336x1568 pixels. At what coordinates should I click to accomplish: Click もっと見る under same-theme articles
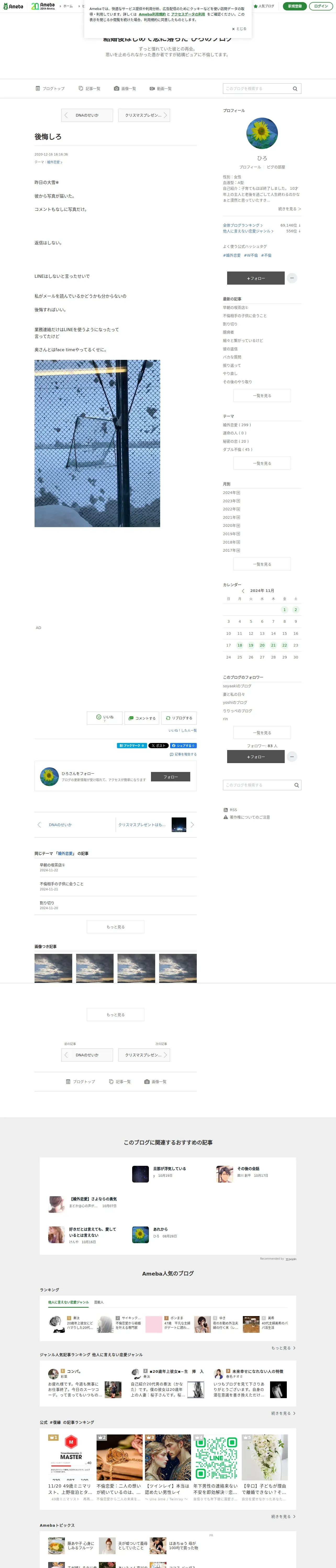[x=115, y=927]
